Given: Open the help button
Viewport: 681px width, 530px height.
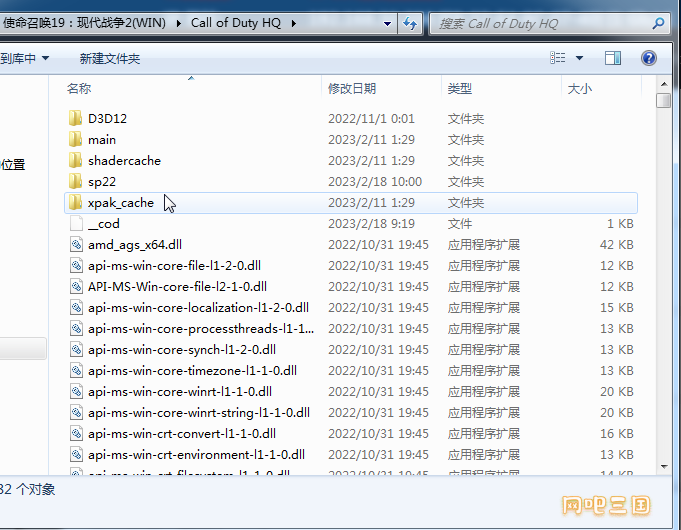Looking at the screenshot, I should [648, 58].
